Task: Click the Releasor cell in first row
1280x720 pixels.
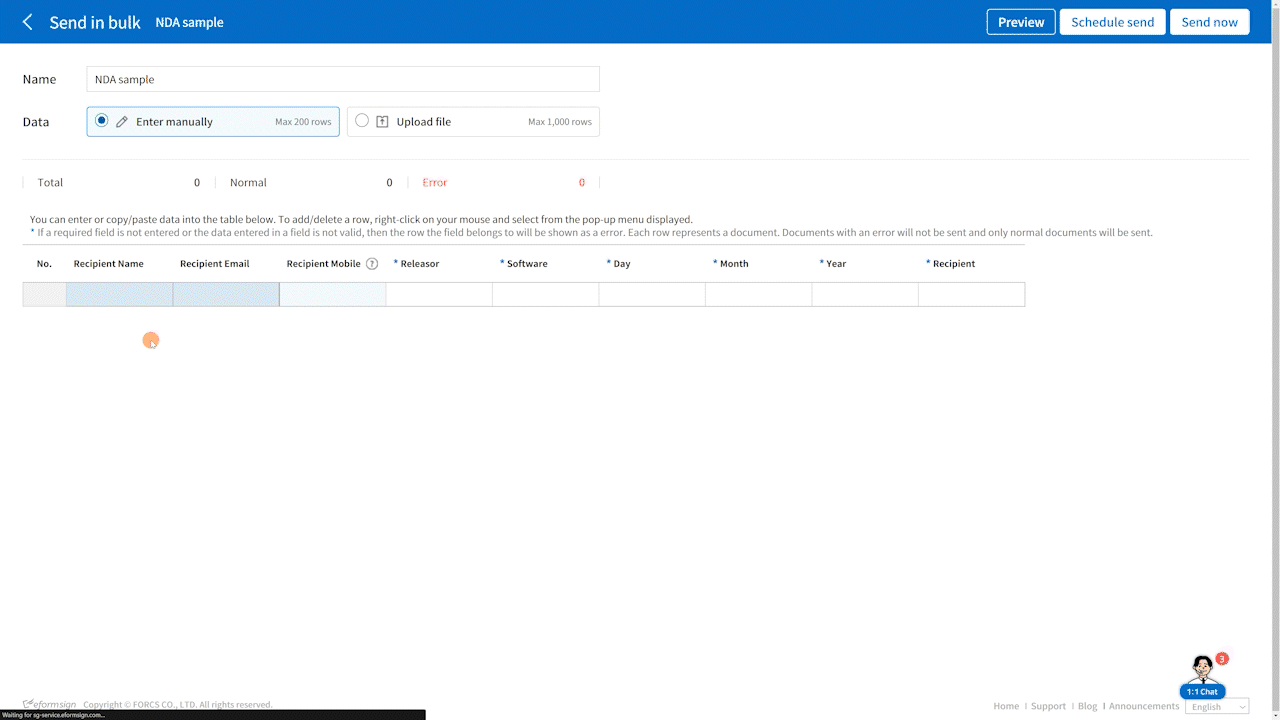Action: point(439,294)
